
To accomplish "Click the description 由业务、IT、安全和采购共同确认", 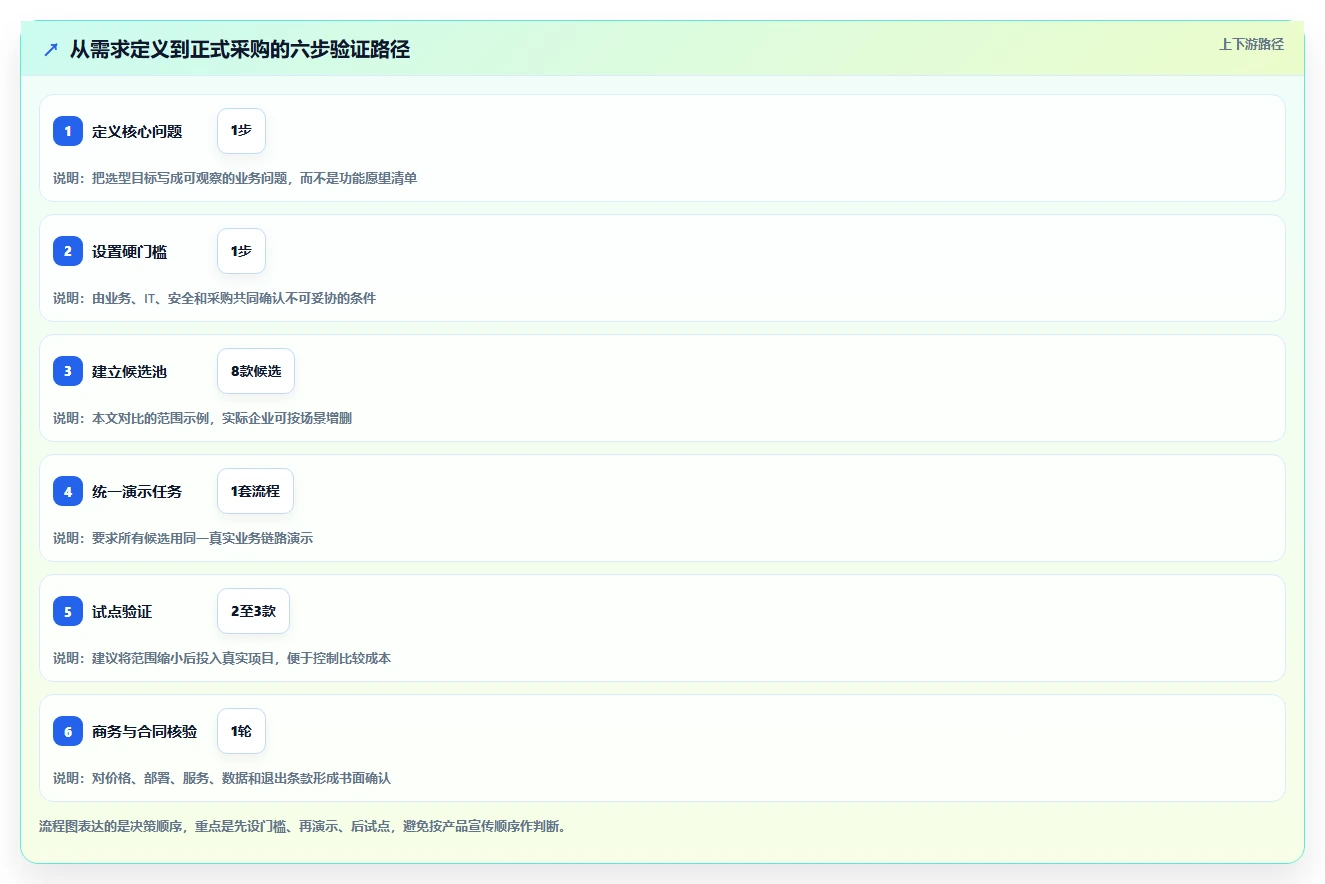I will pyautogui.click(x=215, y=298).
